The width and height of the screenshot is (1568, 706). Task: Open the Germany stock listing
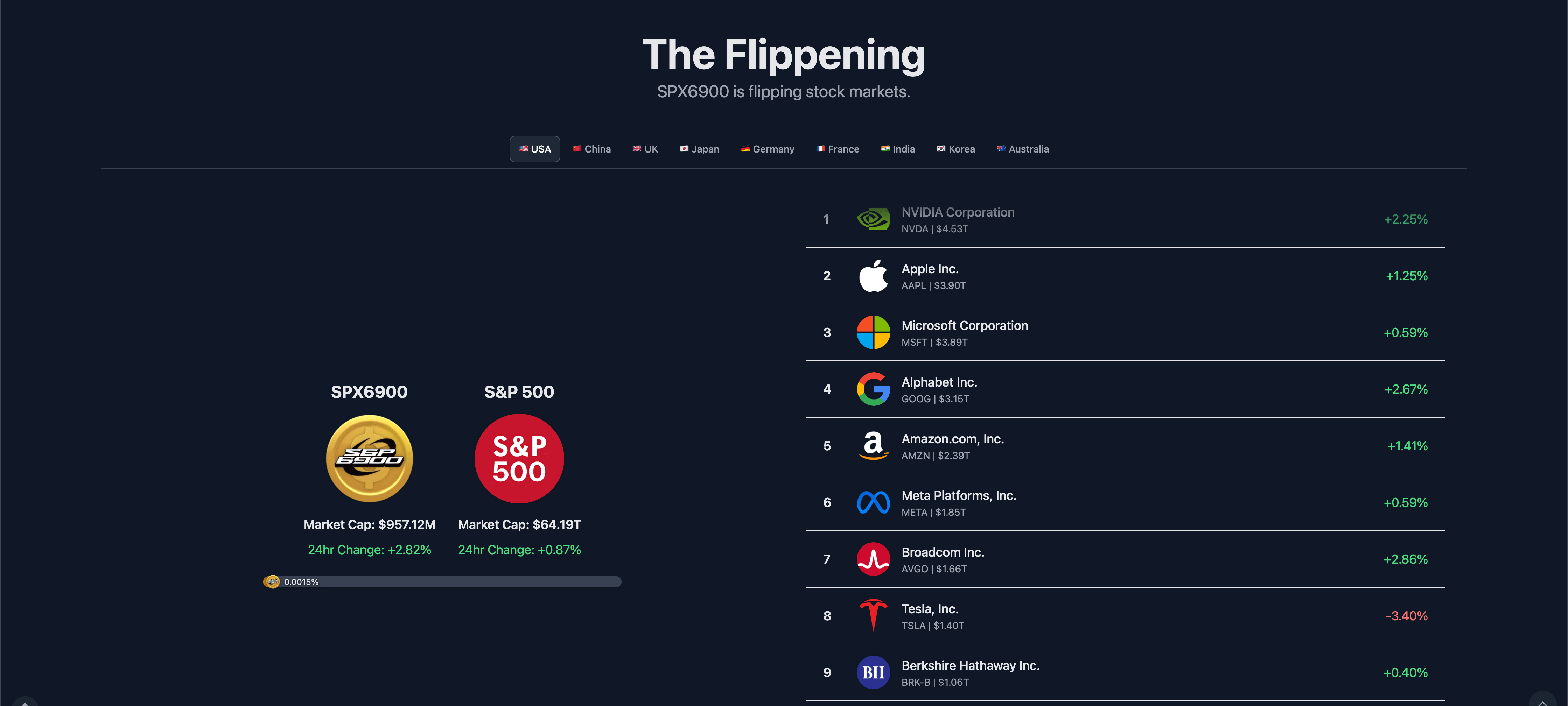click(768, 148)
